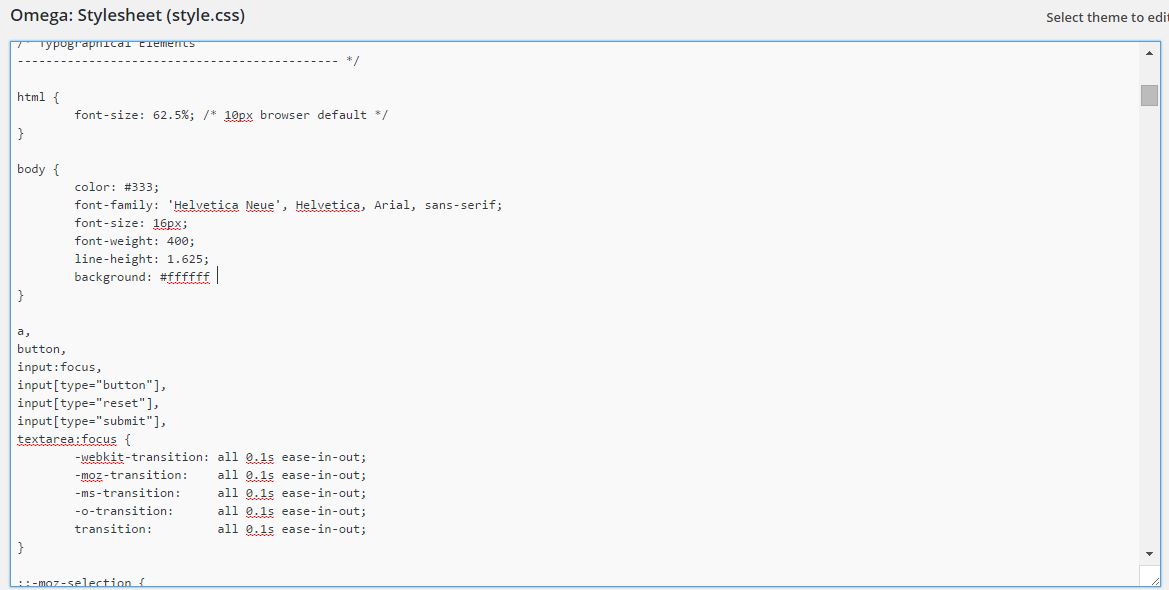
Task: Click the scrollbar down arrow
Action: pyautogui.click(x=1149, y=554)
